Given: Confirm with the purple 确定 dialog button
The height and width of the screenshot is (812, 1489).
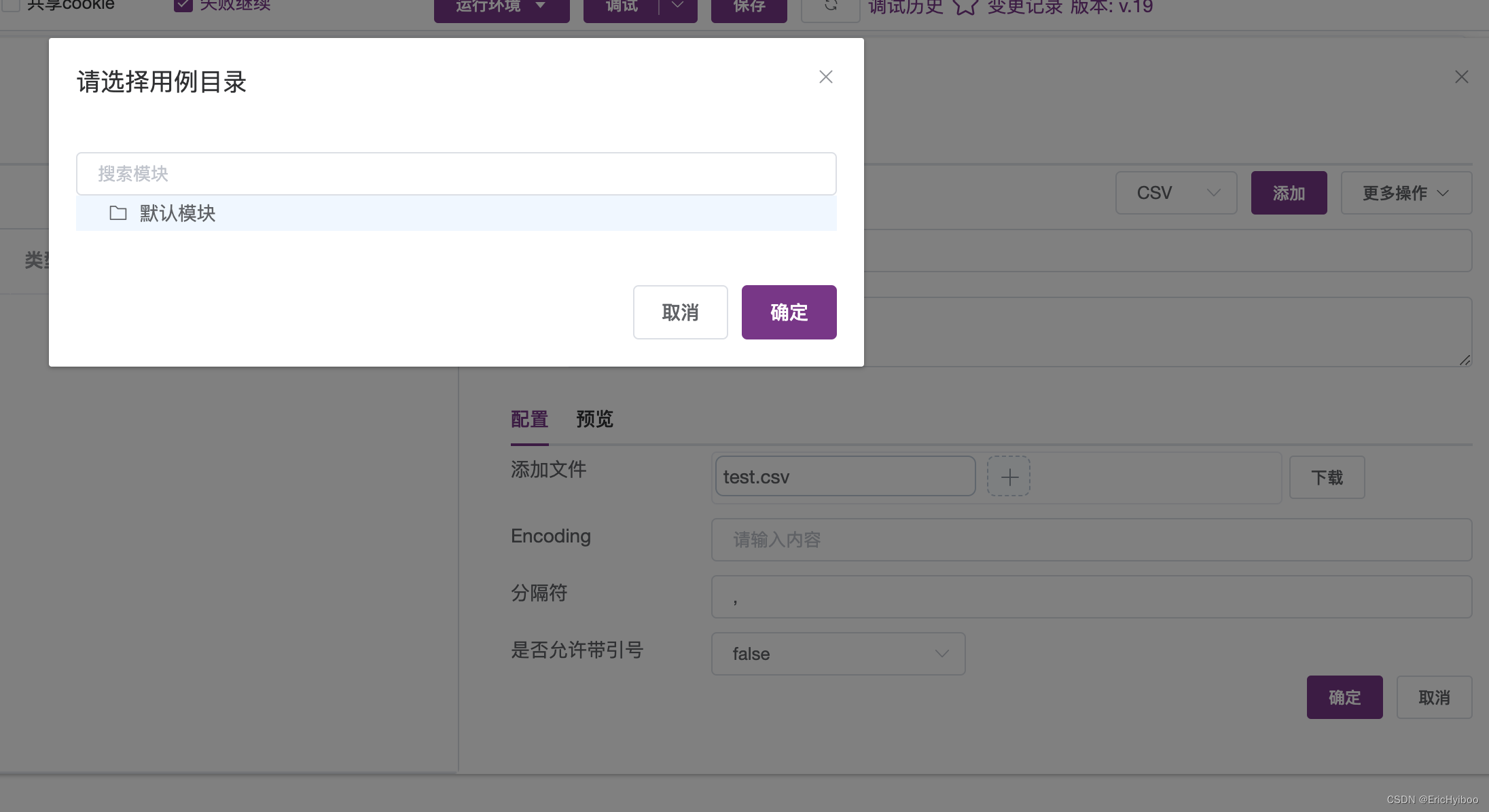Looking at the screenshot, I should (x=789, y=312).
